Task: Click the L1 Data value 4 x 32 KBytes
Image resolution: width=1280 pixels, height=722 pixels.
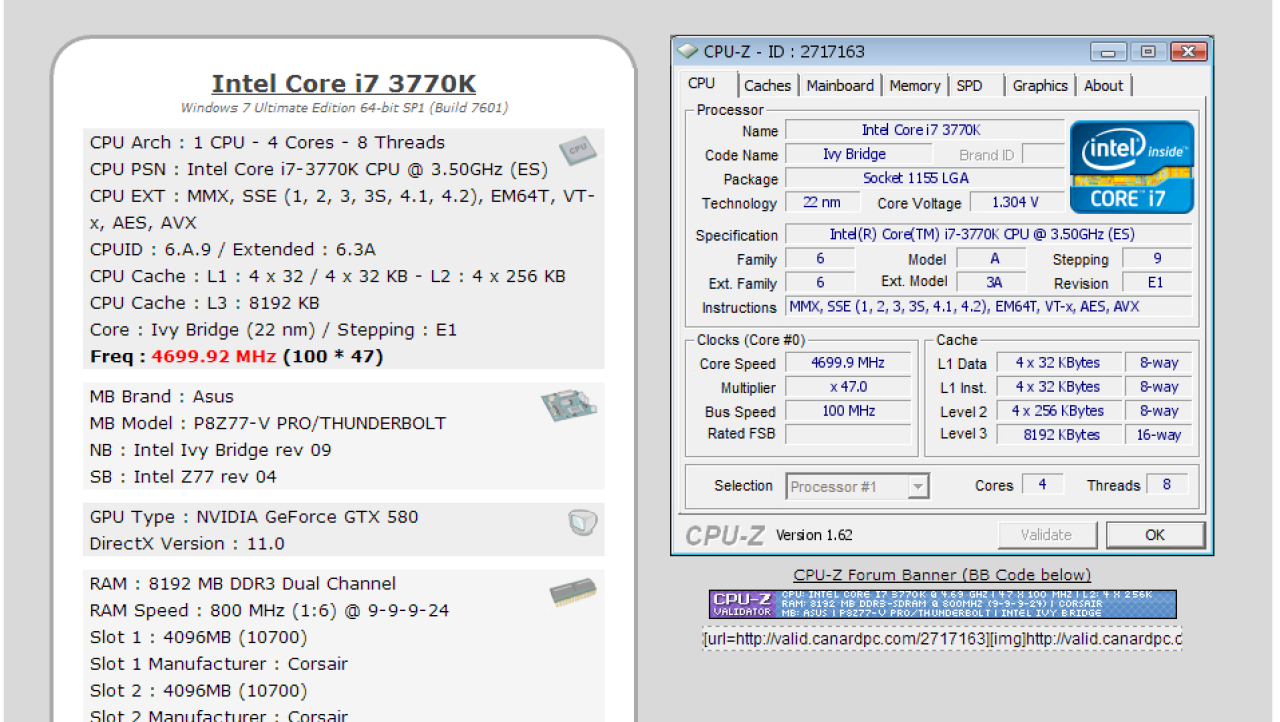Action: click(x=1057, y=363)
